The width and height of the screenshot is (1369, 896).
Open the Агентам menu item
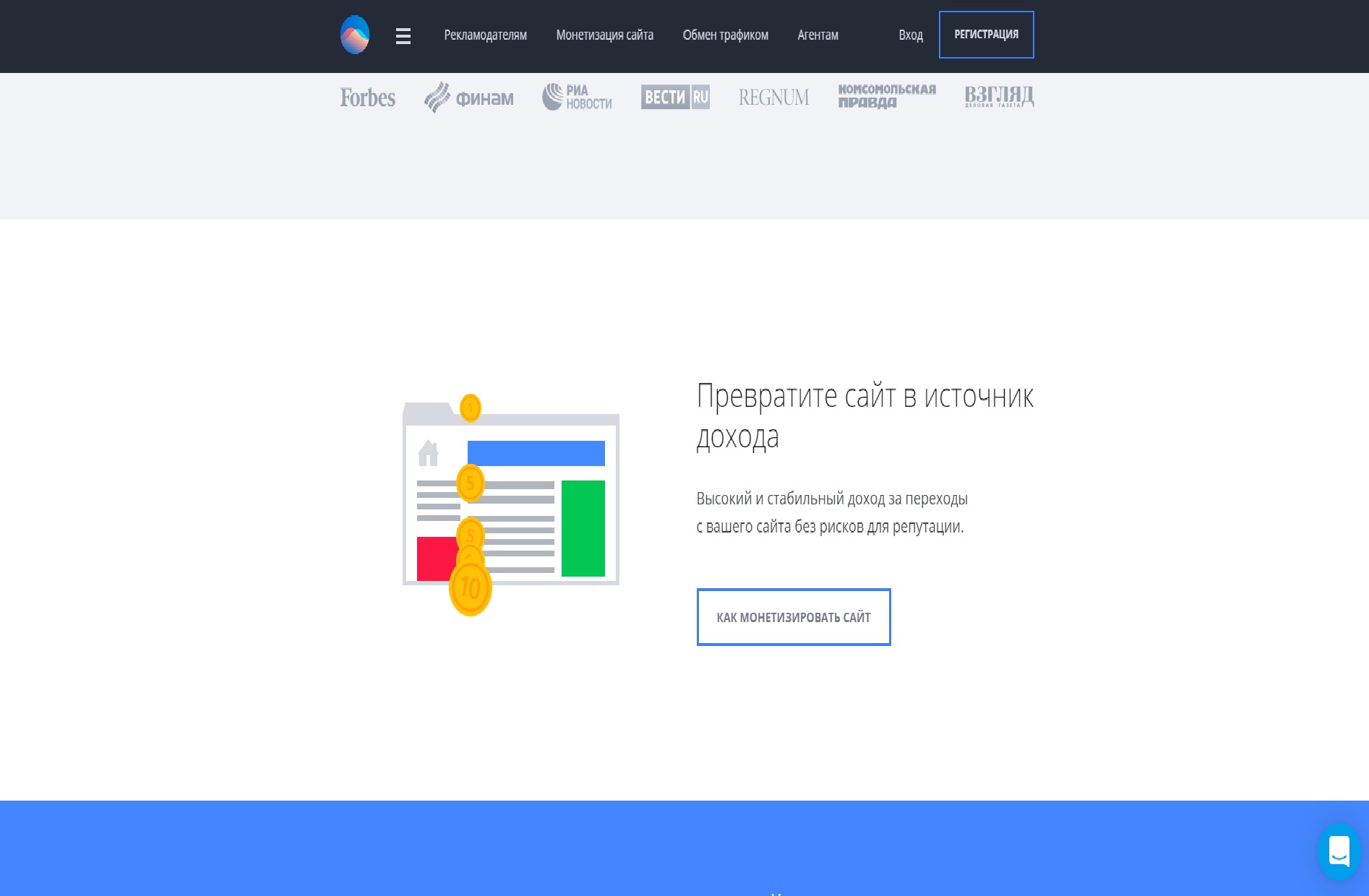[x=818, y=35]
